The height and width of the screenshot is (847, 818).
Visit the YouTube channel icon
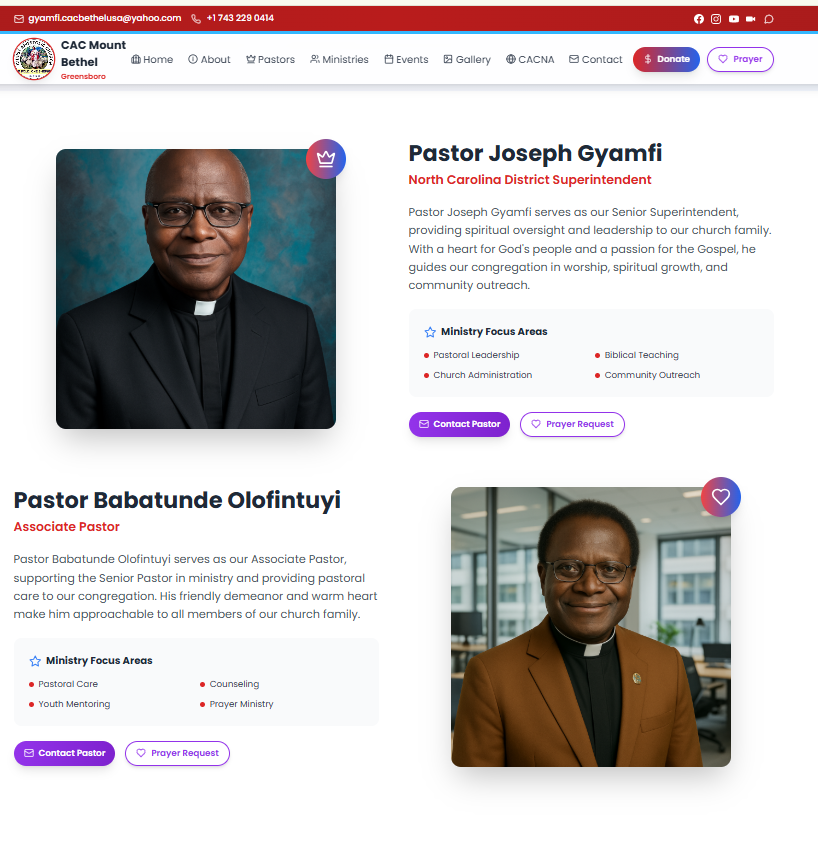coord(733,18)
